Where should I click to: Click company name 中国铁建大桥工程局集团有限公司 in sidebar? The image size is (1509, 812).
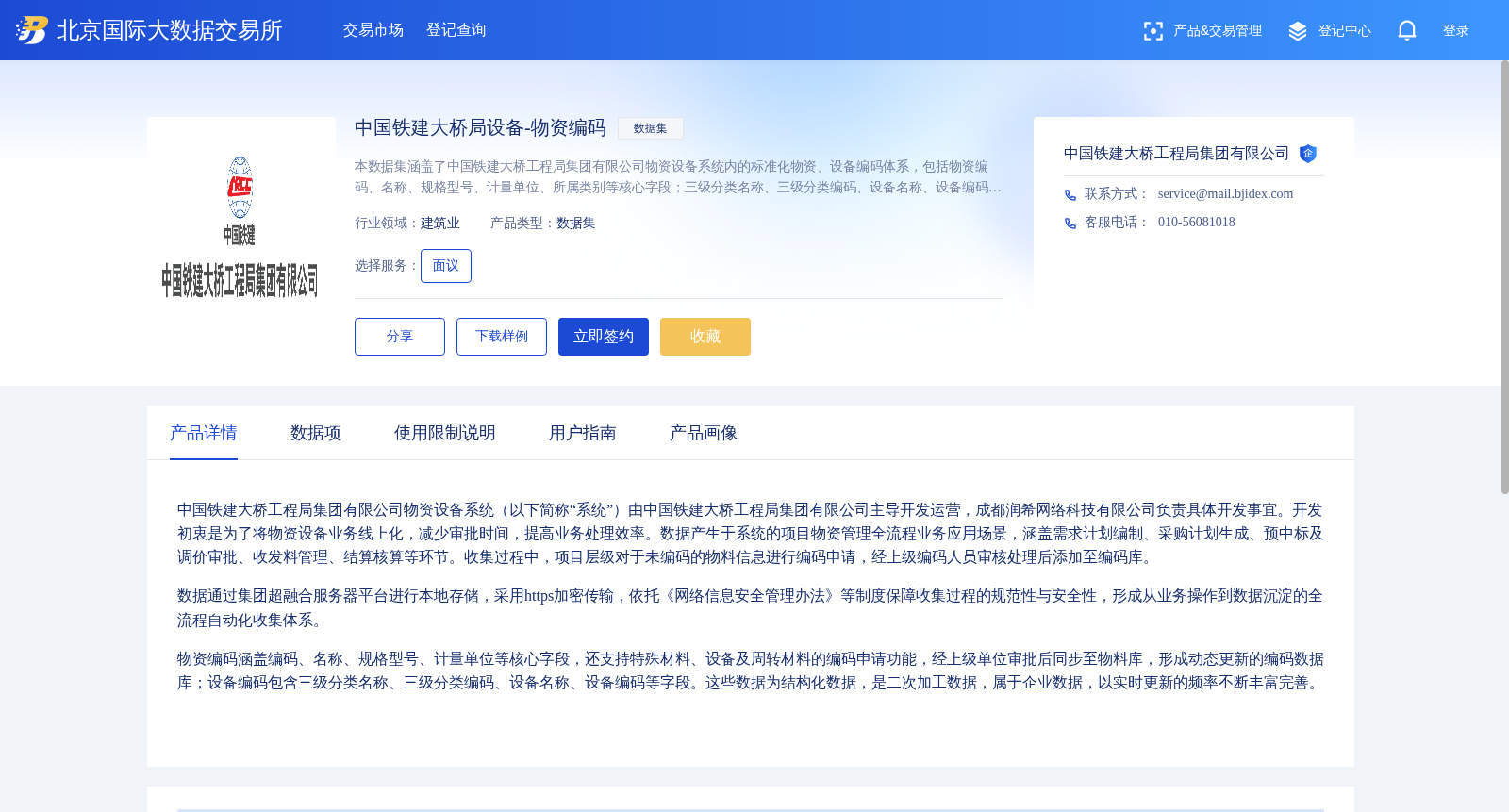click(x=1176, y=154)
